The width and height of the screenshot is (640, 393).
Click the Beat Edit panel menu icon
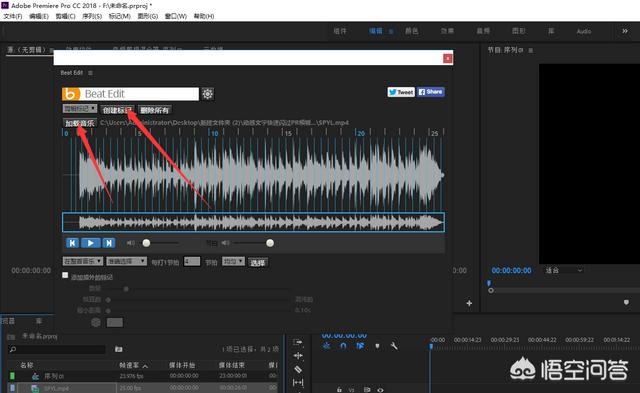pyautogui.click(x=90, y=73)
